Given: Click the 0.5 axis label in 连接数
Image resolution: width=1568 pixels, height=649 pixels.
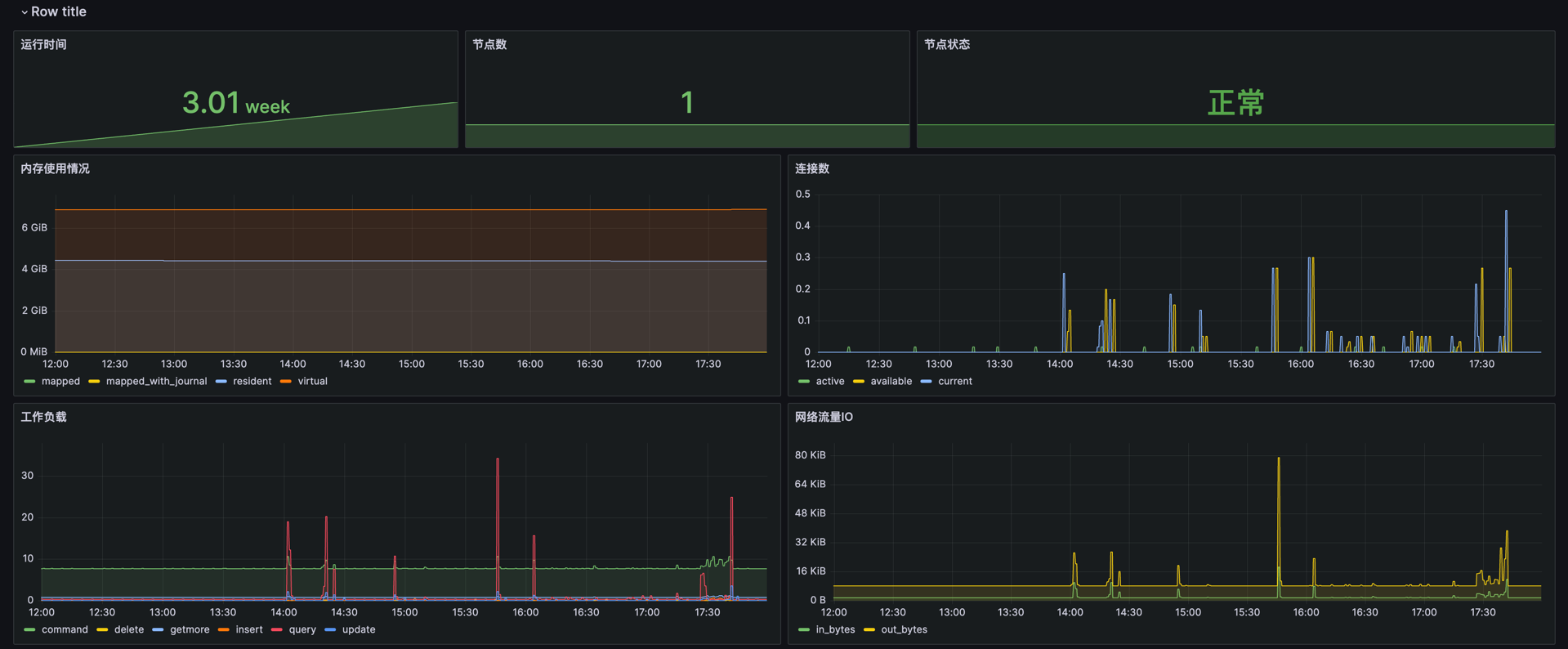Looking at the screenshot, I should (x=802, y=194).
